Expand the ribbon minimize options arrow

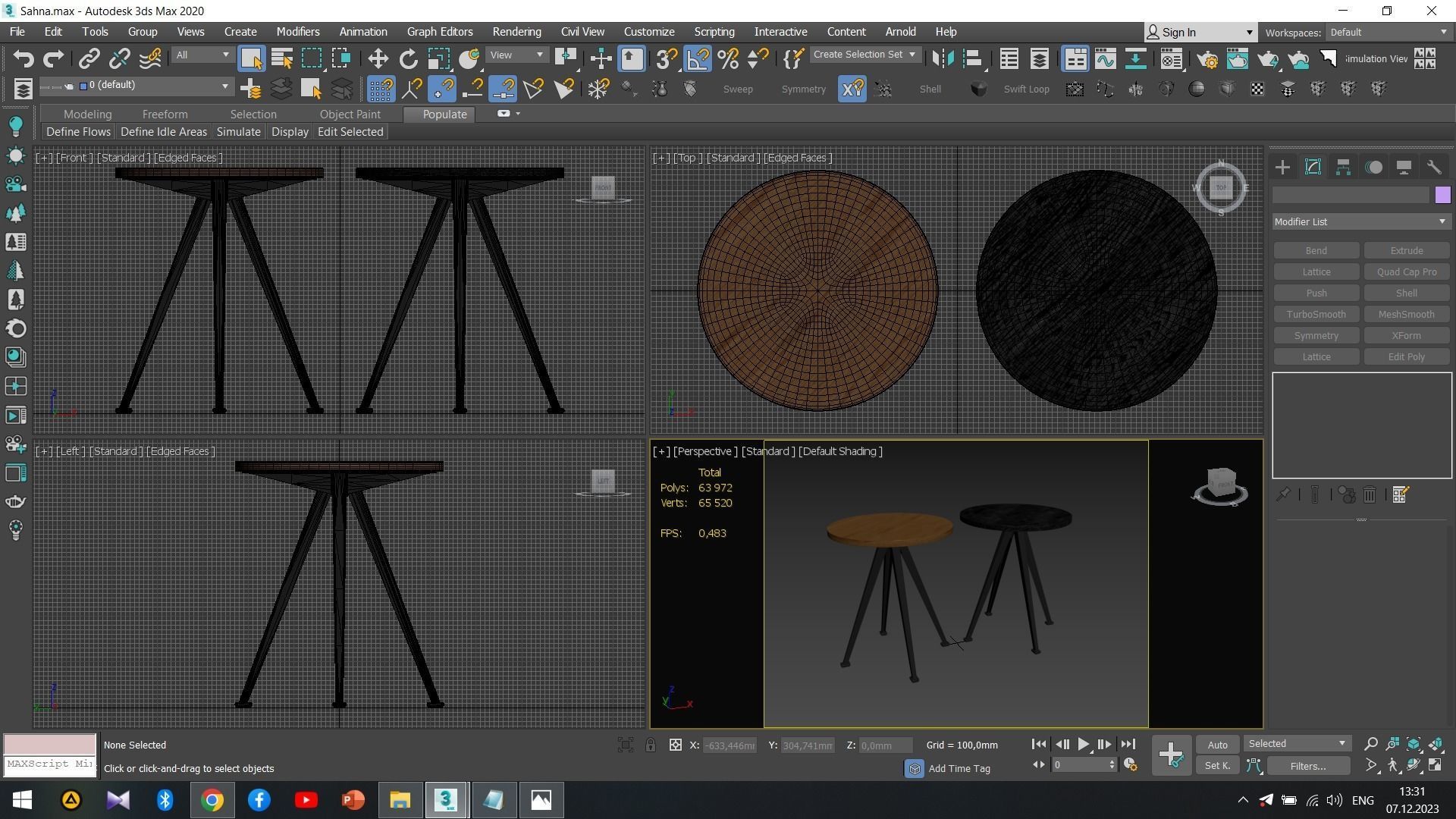click(x=518, y=114)
